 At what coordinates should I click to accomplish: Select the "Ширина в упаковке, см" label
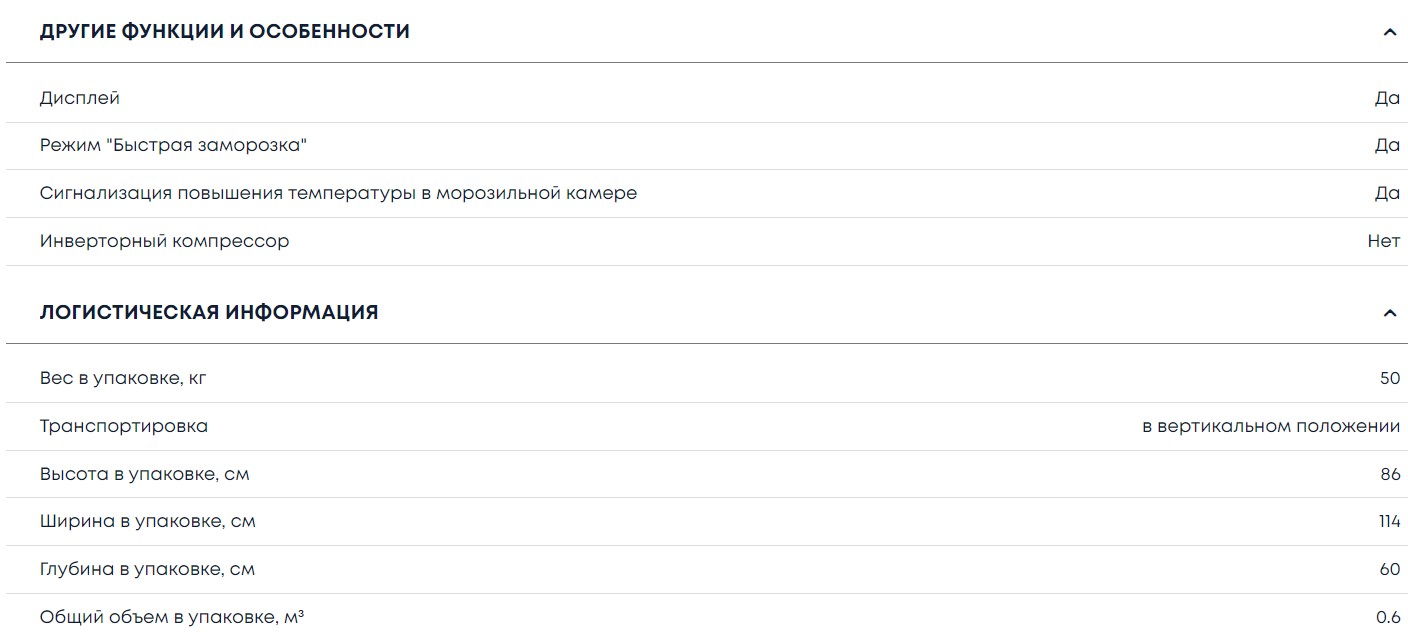(x=147, y=521)
